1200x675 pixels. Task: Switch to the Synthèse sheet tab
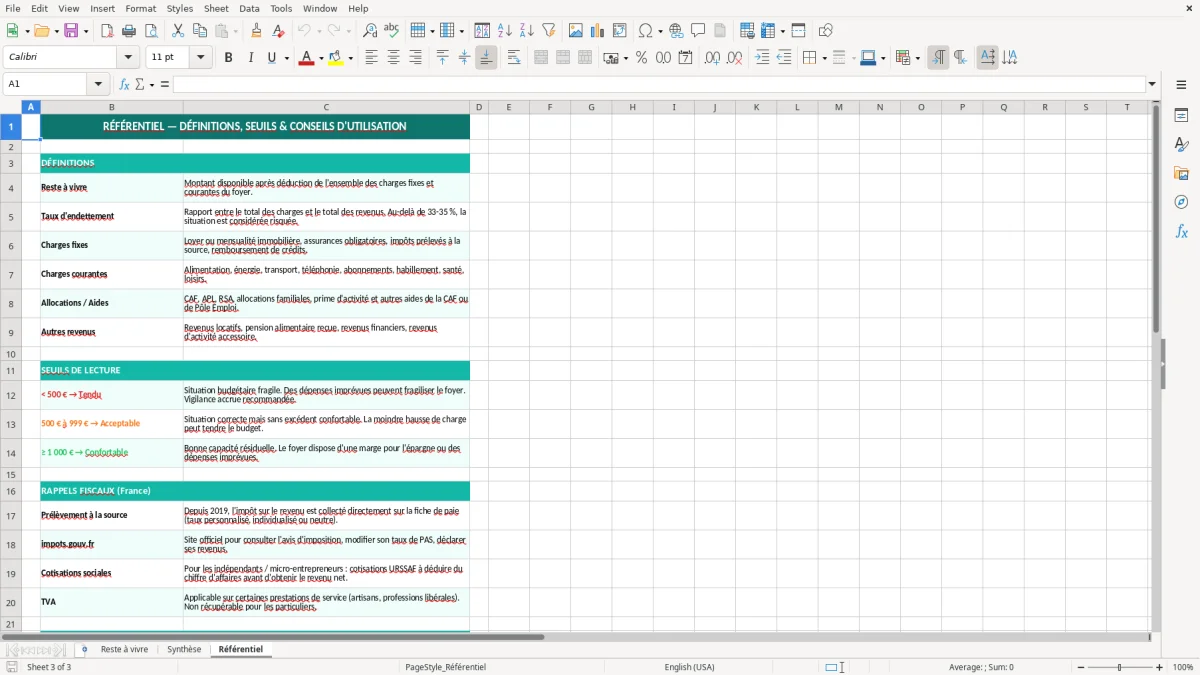click(184, 650)
